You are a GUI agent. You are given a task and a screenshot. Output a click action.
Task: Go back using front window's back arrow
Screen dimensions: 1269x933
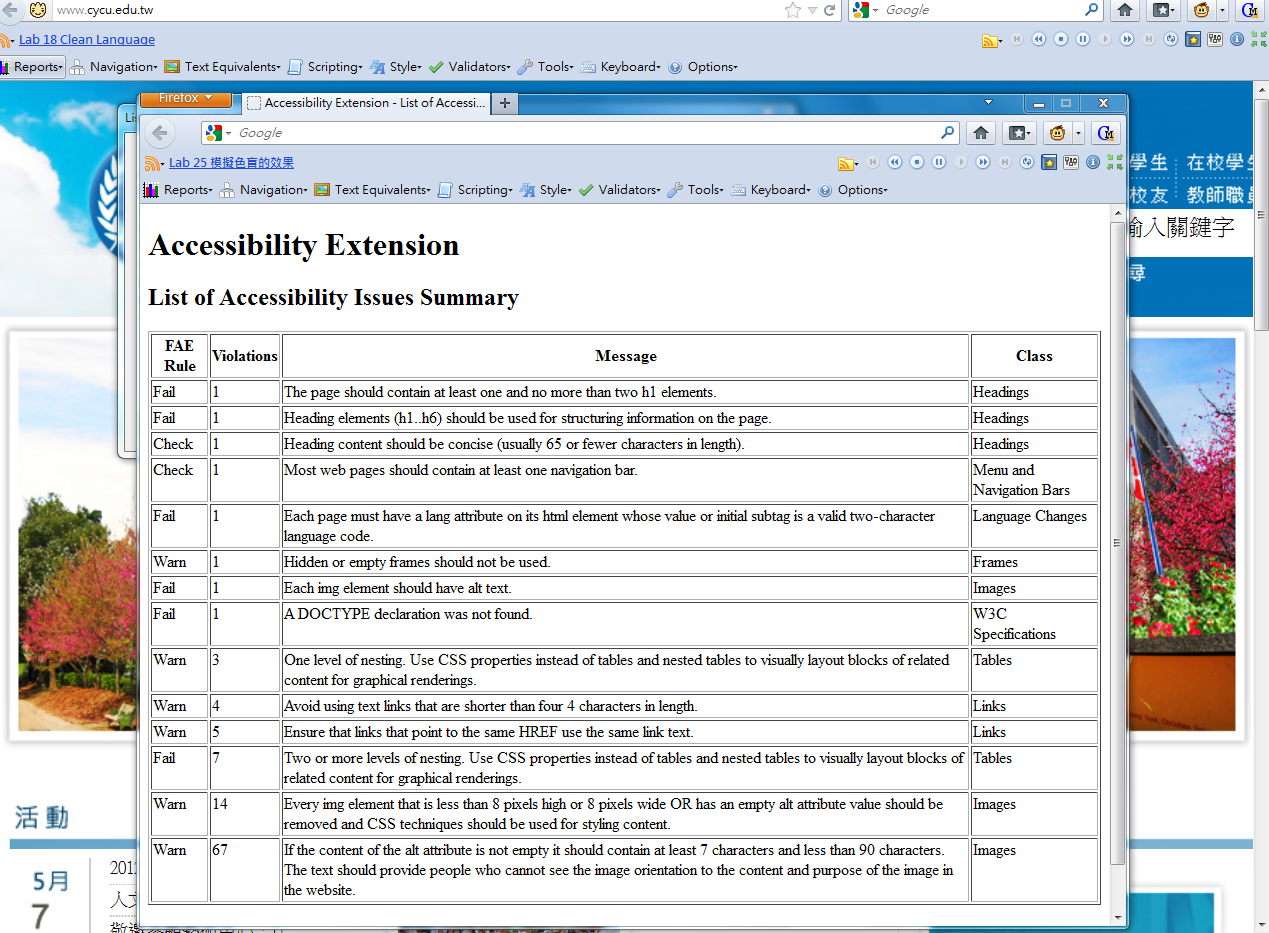(x=160, y=133)
